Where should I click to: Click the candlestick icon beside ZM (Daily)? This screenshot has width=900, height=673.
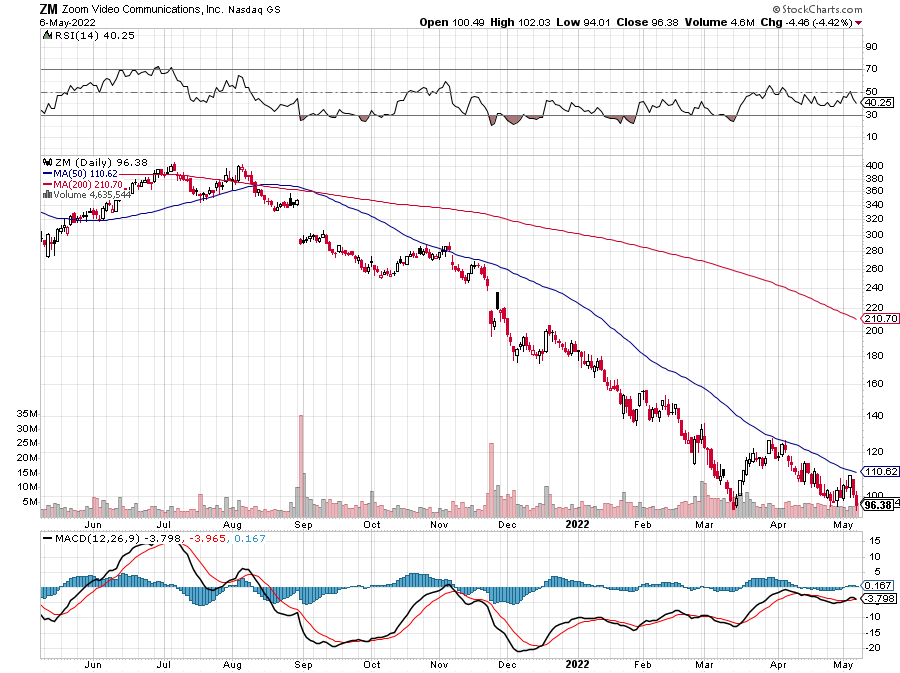(x=48, y=162)
